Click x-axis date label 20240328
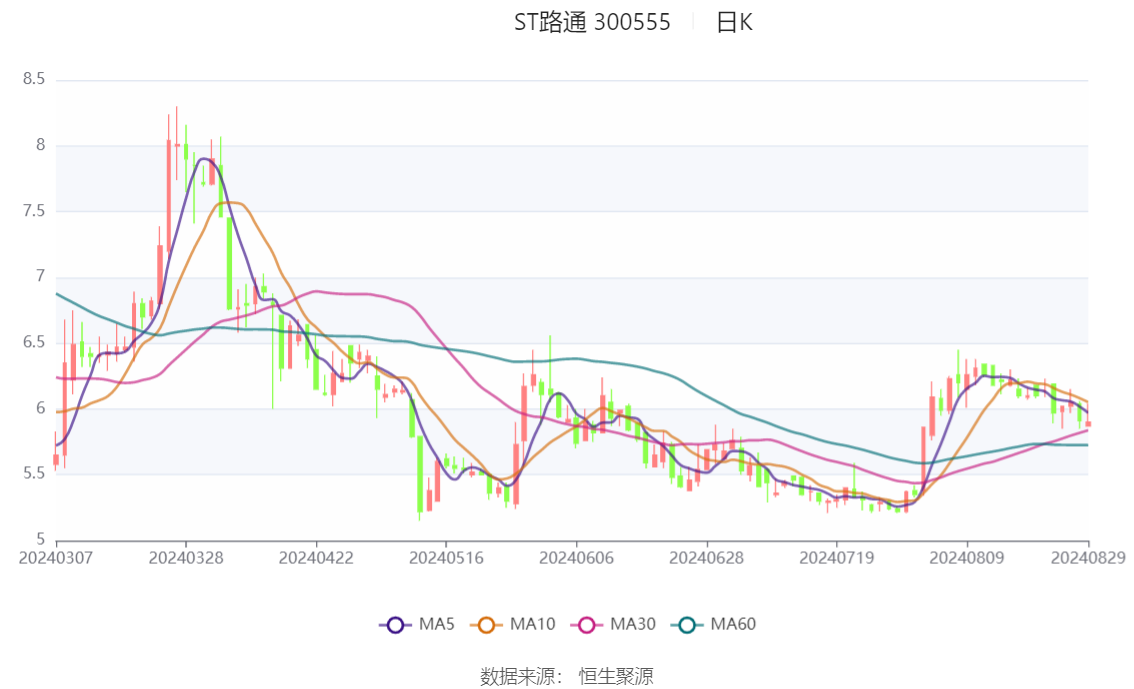1134x689 pixels. click(x=186, y=558)
